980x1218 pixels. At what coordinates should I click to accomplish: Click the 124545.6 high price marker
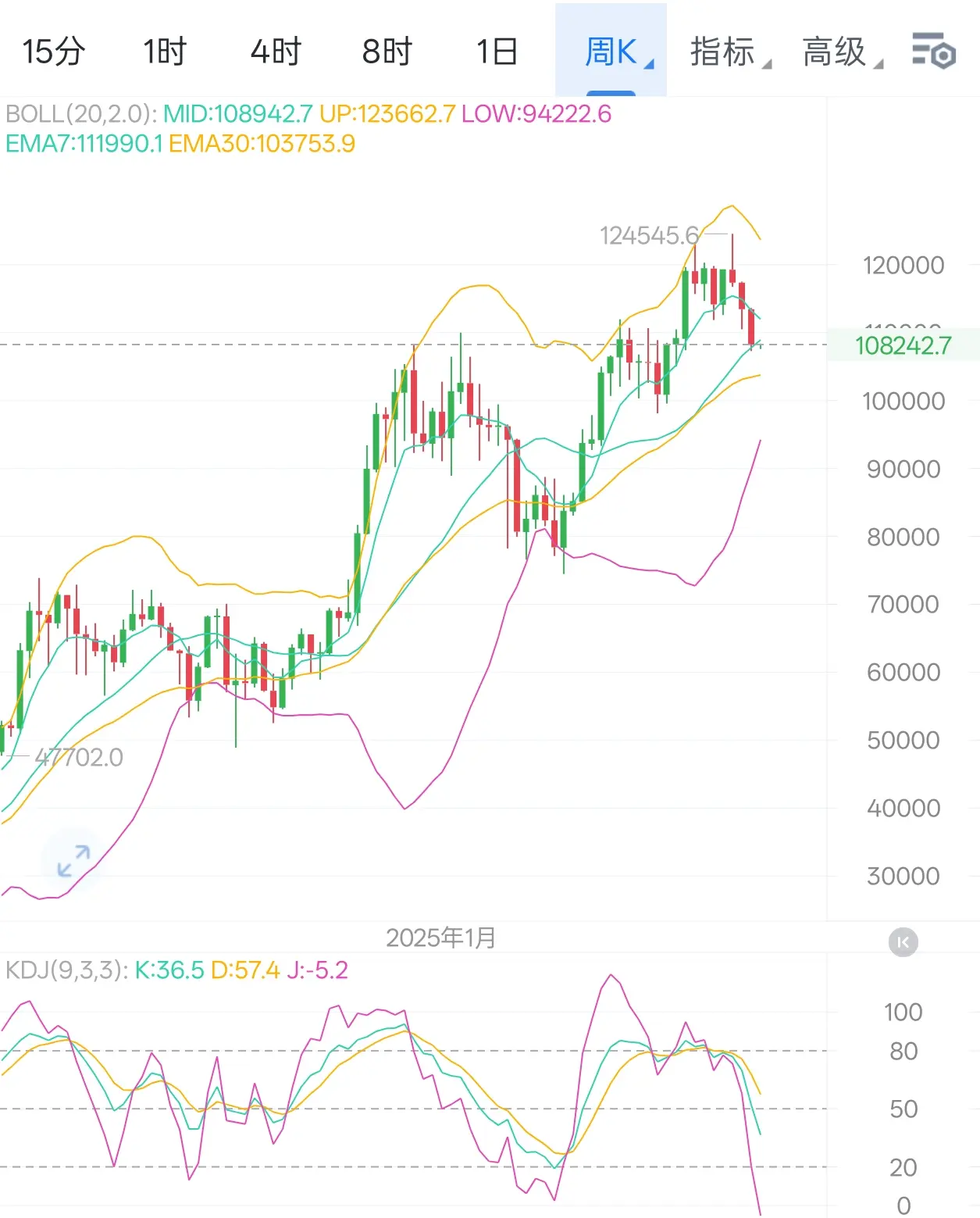pyautogui.click(x=650, y=235)
